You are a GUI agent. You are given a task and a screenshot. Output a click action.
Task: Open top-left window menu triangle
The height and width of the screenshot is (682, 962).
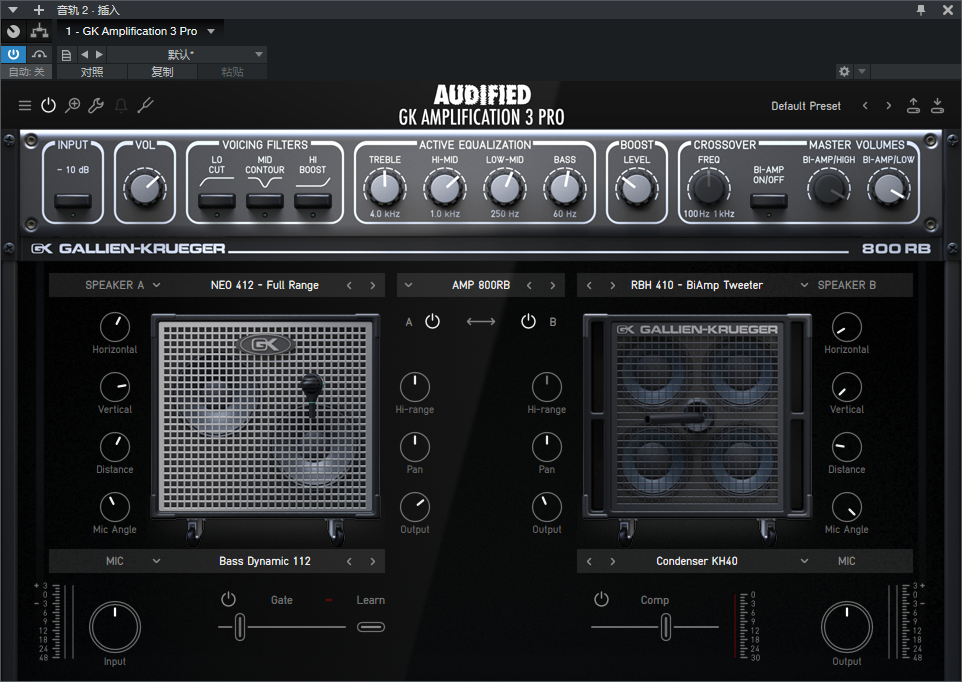(x=13, y=10)
